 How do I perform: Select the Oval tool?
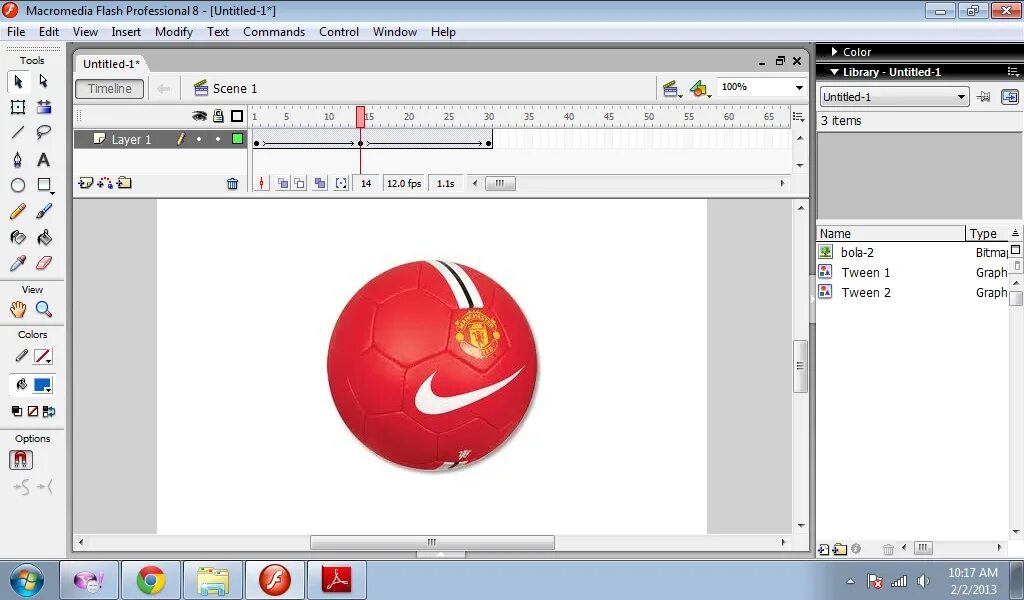coord(18,185)
